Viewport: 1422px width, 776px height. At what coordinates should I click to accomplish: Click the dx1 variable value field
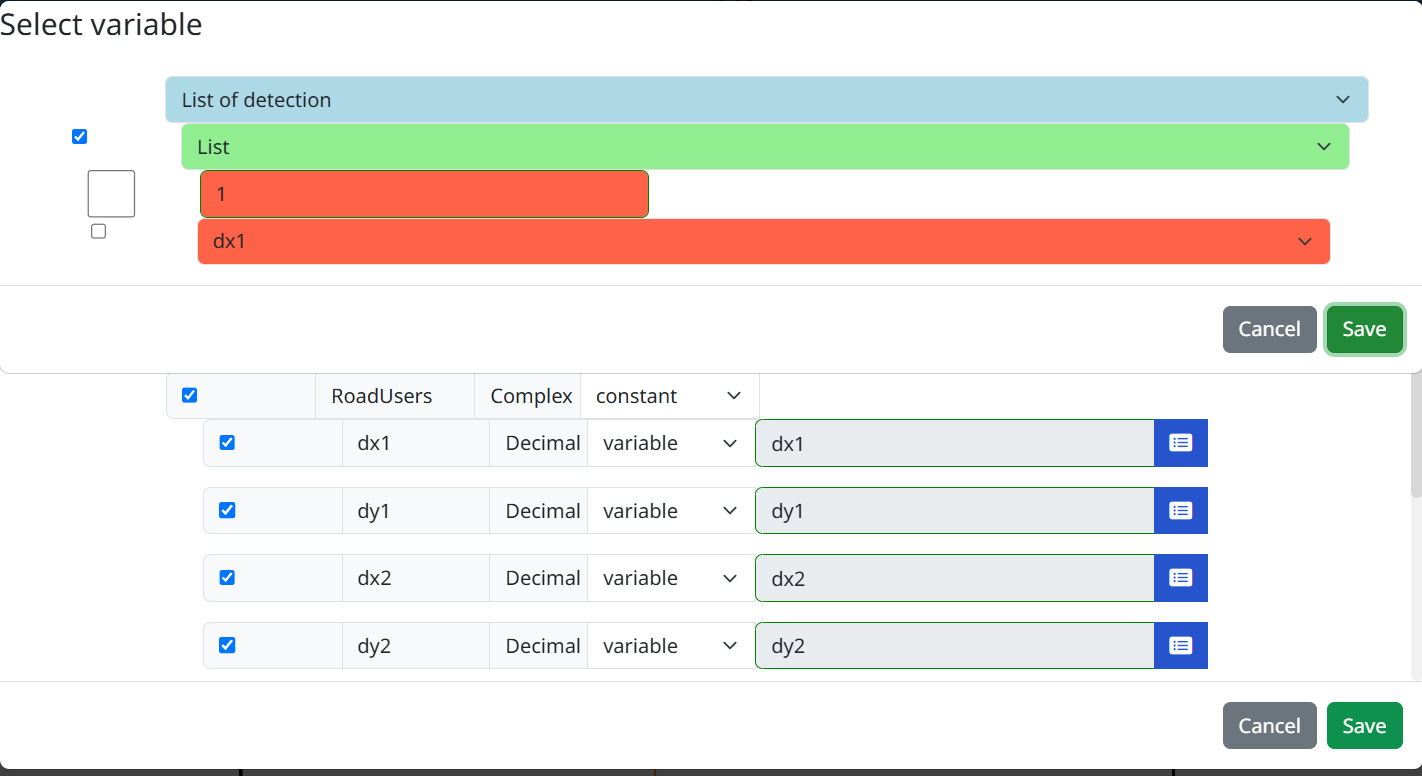tap(955, 443)
